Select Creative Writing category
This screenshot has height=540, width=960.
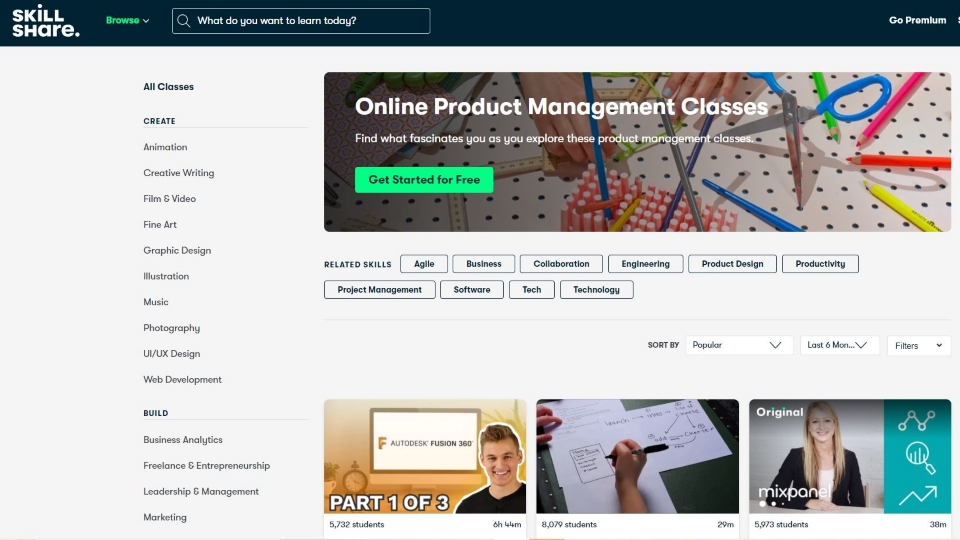[179, 173]
